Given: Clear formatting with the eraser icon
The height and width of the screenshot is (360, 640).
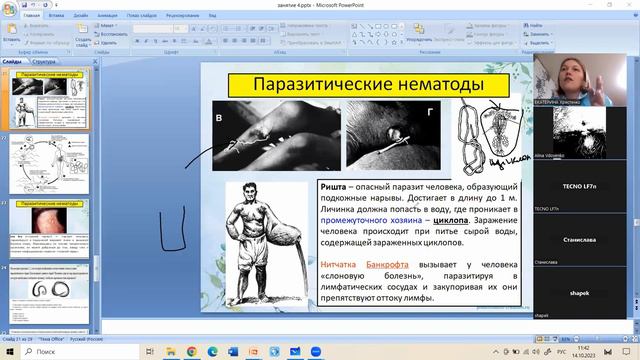Looking at the screenshot, I should click(x=213, y=29).
